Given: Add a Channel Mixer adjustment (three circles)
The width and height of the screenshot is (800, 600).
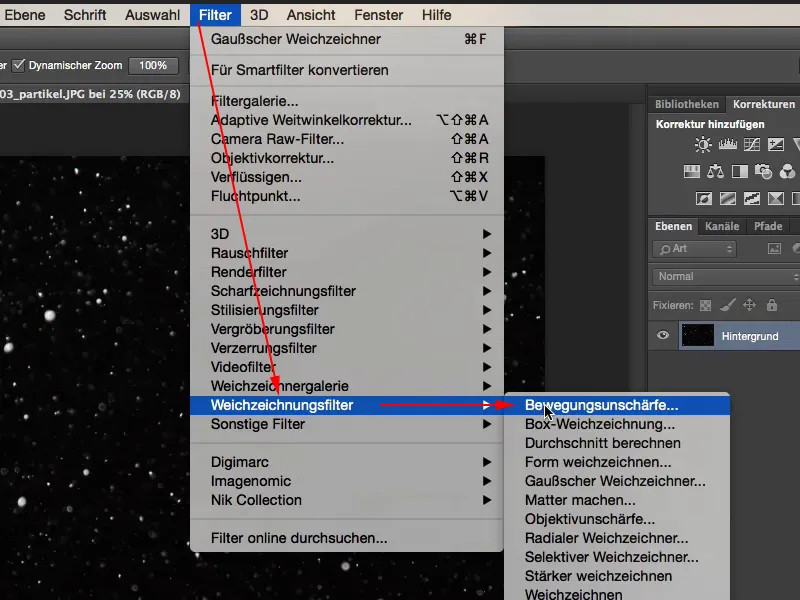Looking at the screenshot, I should point(787,171).
